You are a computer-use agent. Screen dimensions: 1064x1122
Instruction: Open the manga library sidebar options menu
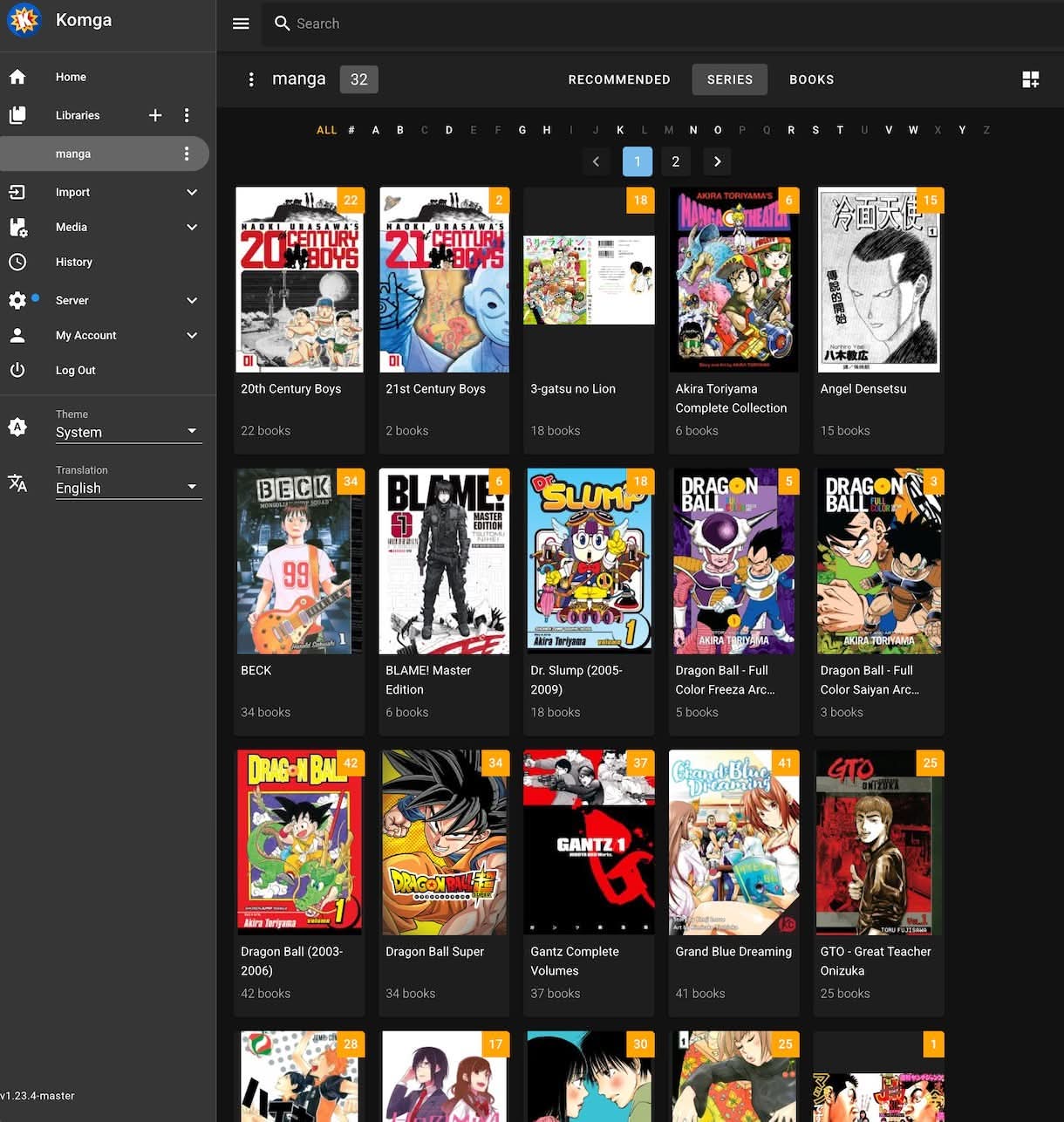[187, 154]
